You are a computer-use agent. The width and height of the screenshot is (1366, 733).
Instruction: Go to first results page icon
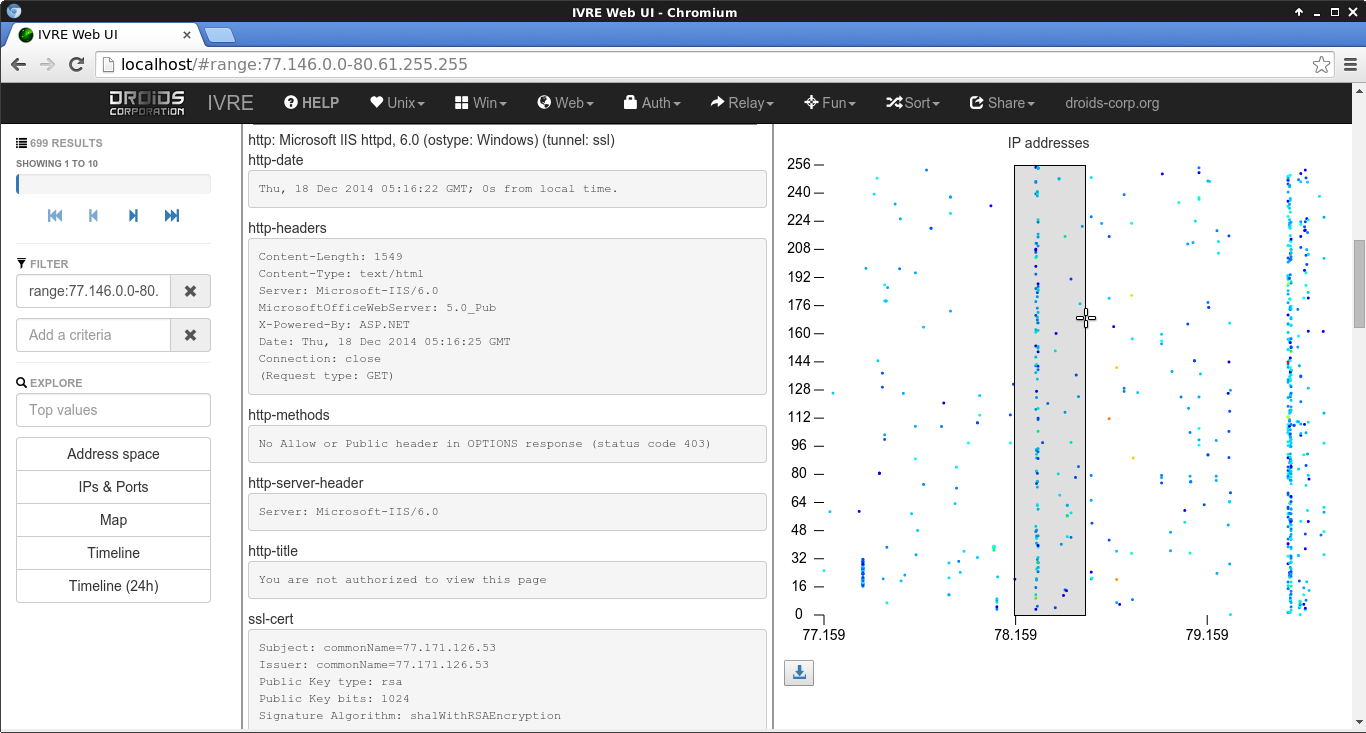point(55,216)
